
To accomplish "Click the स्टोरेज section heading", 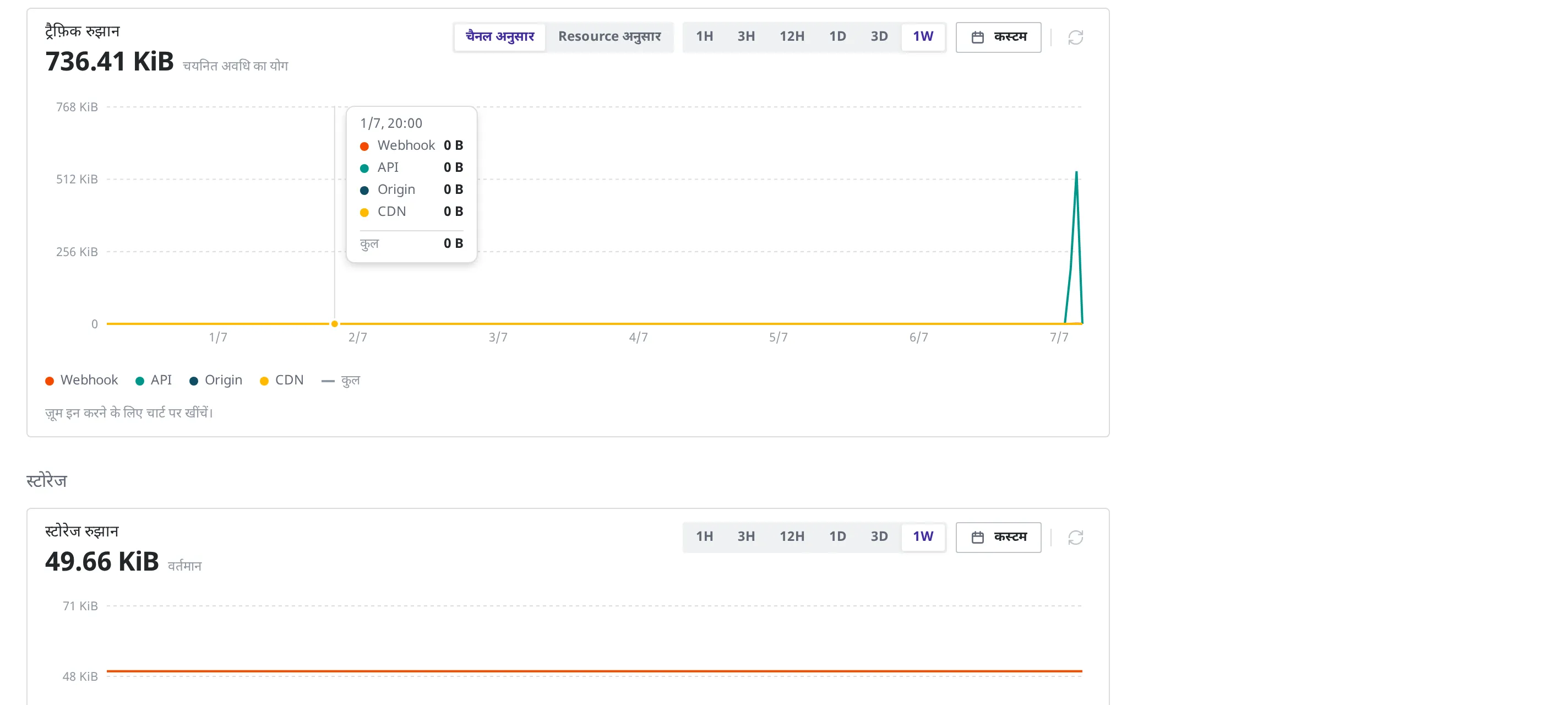I will click(x=47, y=480).
